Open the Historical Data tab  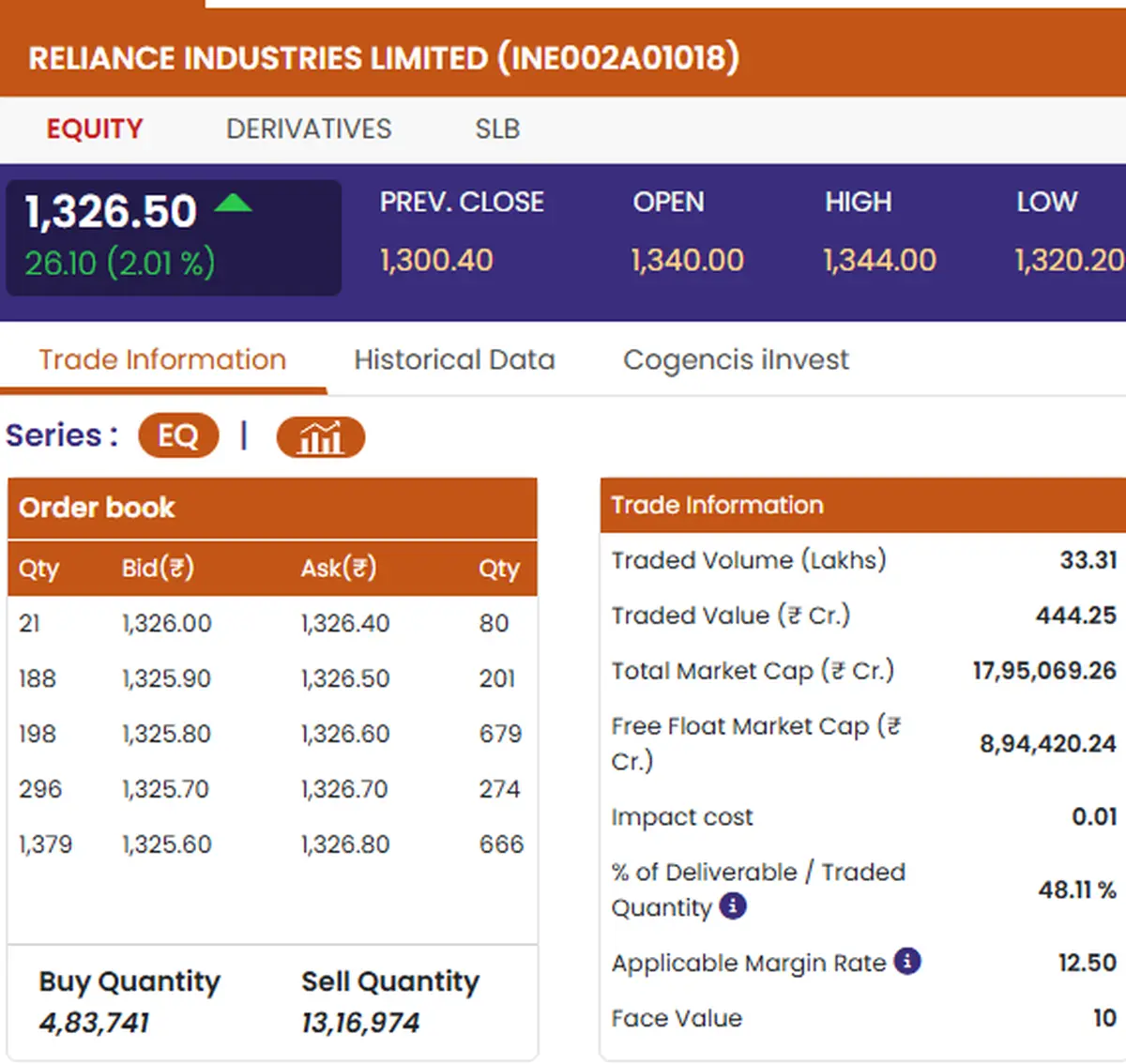454,359
